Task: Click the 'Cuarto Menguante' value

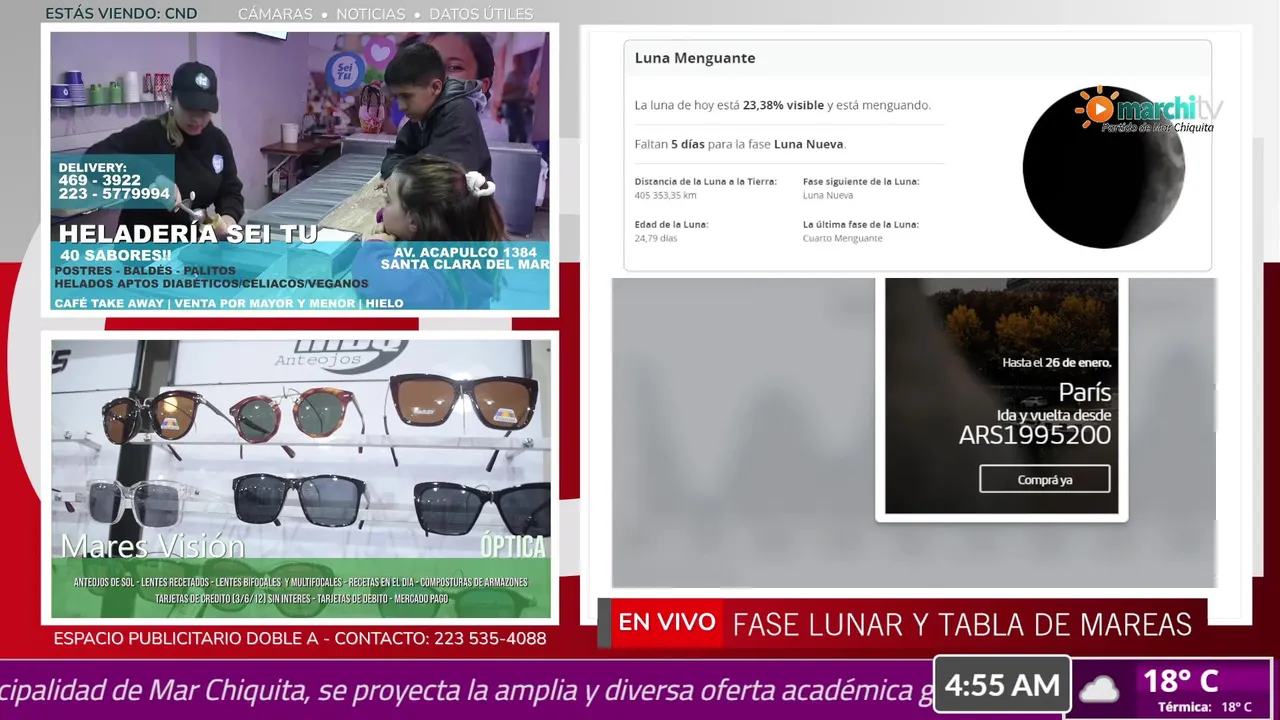Action: point(842,239)
